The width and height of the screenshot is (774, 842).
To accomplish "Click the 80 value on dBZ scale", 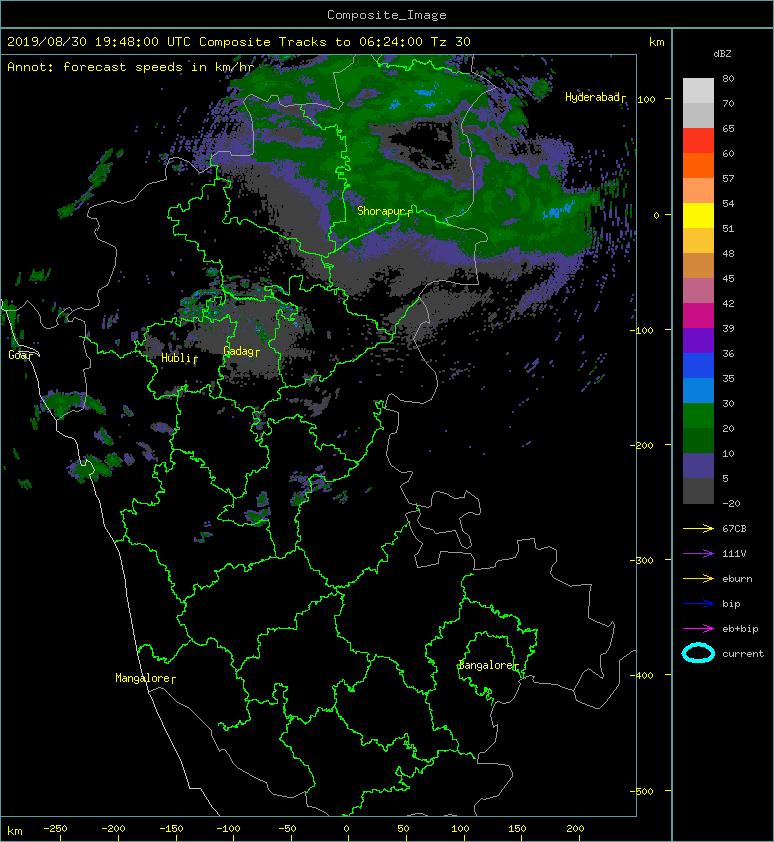I will click(728, 78).
